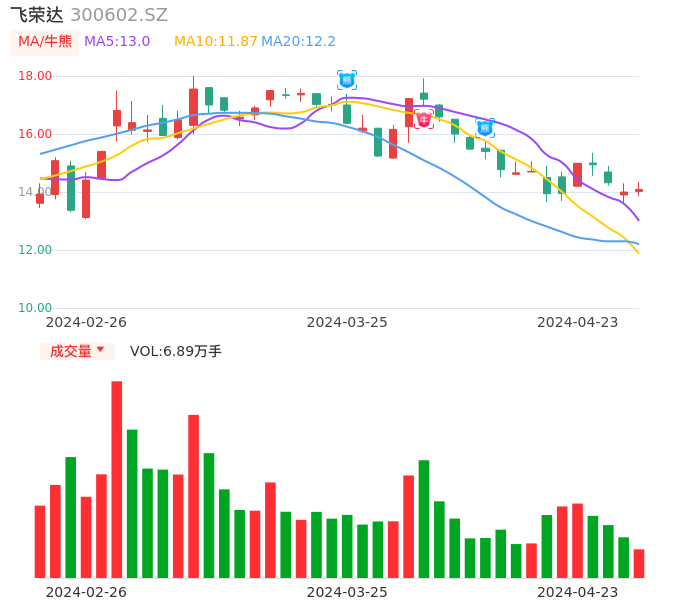
Task: Click the stock code 300602.SZ
Action: pyautogui.click(x=119, y=15)
